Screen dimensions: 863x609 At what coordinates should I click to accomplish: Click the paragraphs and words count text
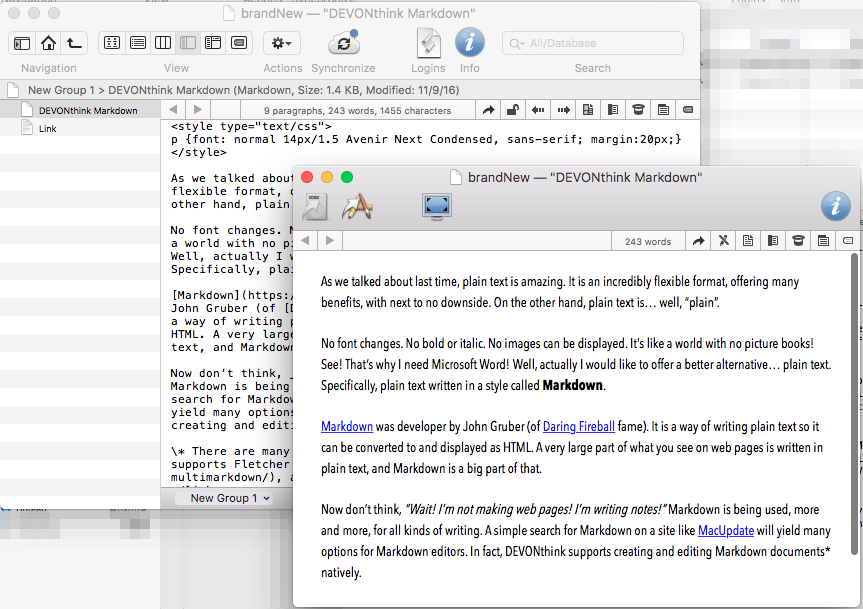point(357,111)
